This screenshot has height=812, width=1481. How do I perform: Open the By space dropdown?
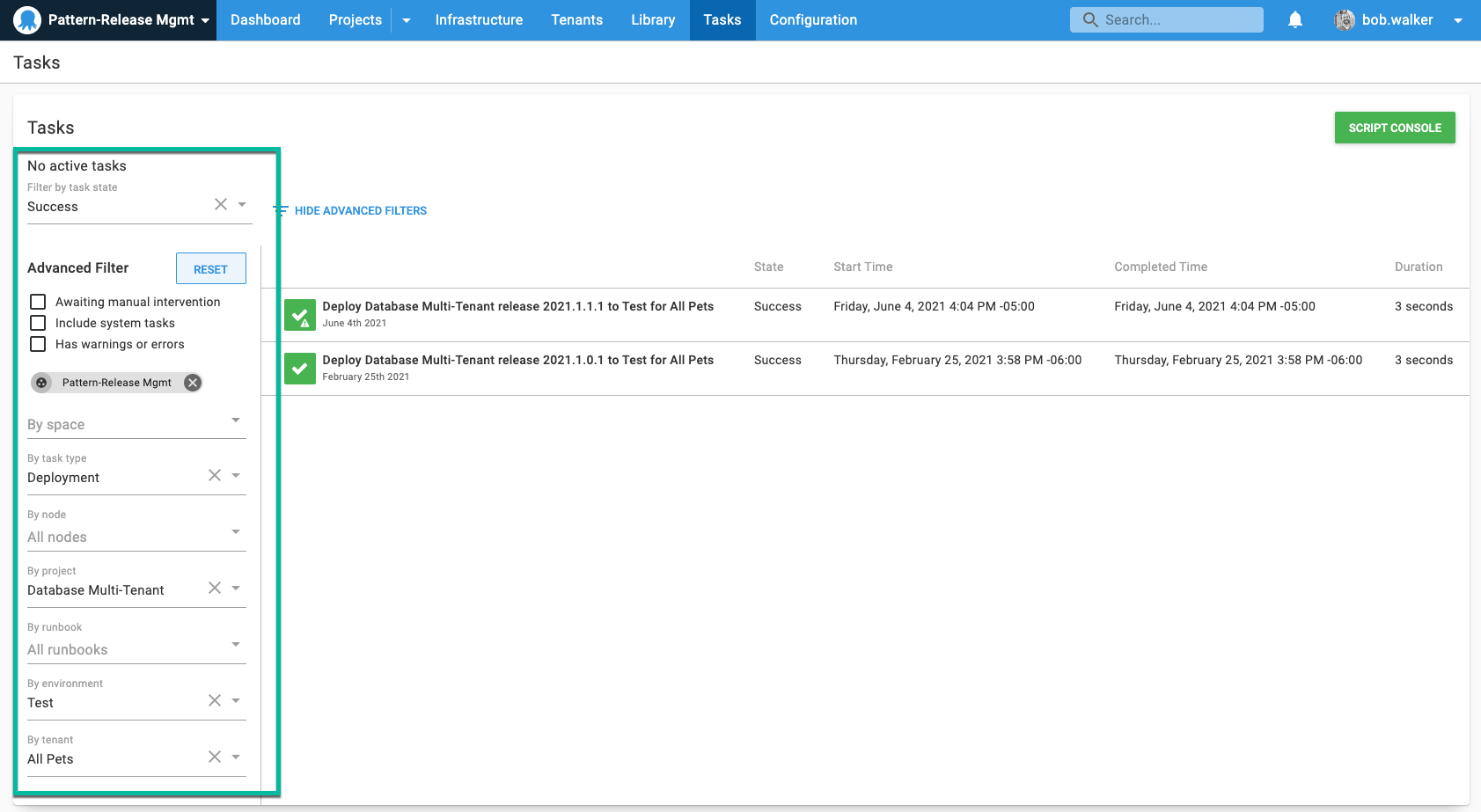pyautogui.click(x=235, y=420)
